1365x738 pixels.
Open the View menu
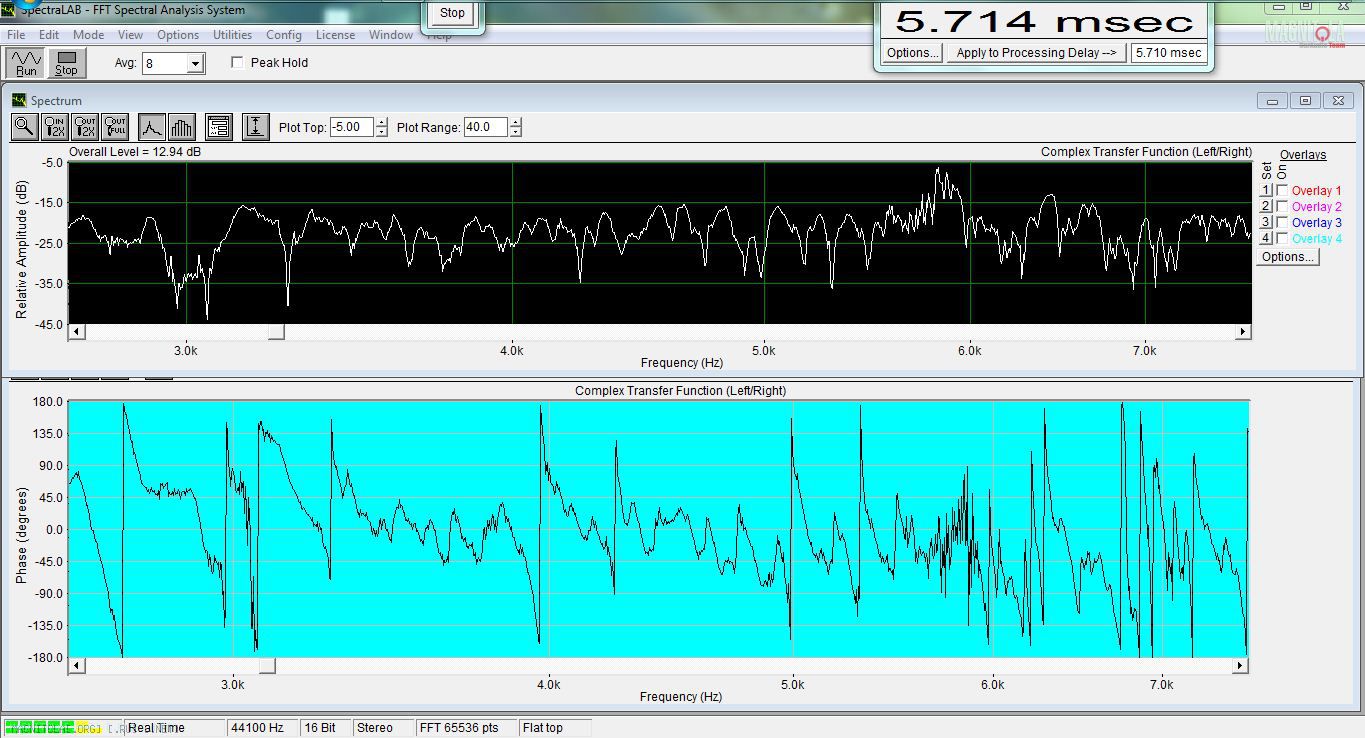coord(130,34)
